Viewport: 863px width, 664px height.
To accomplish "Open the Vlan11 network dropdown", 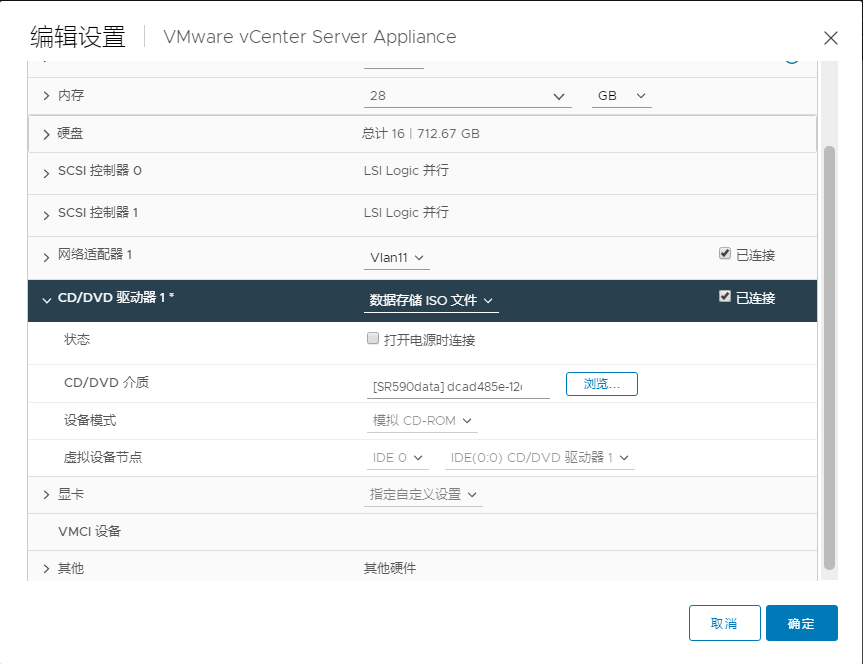I will (x=396, y=258).
